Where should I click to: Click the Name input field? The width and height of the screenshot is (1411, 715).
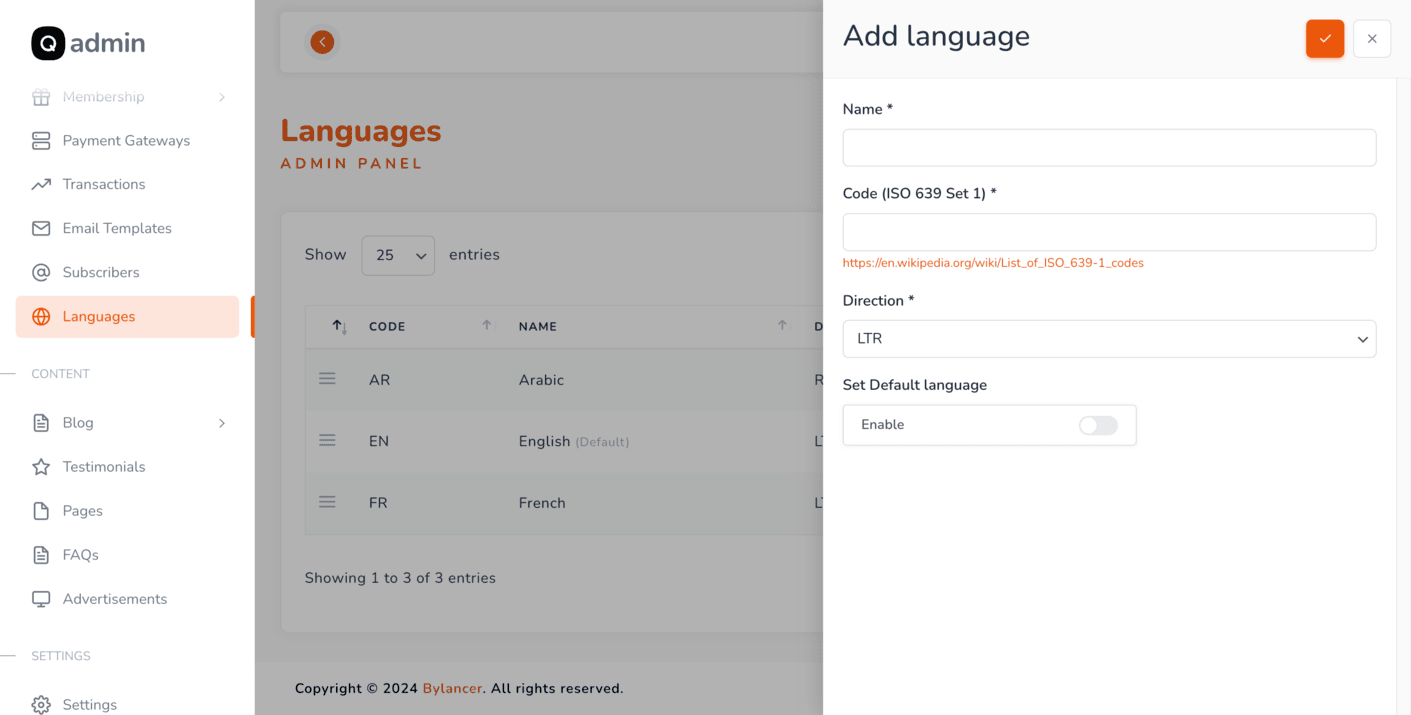click(1109, 148)
